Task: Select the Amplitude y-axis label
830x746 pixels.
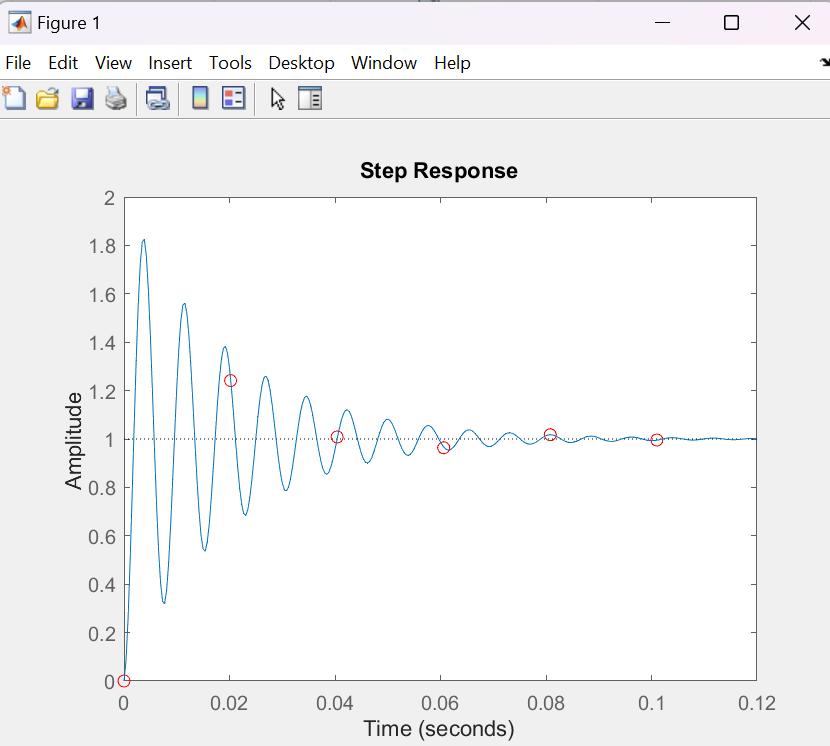Action: click(x=74, y=440)
